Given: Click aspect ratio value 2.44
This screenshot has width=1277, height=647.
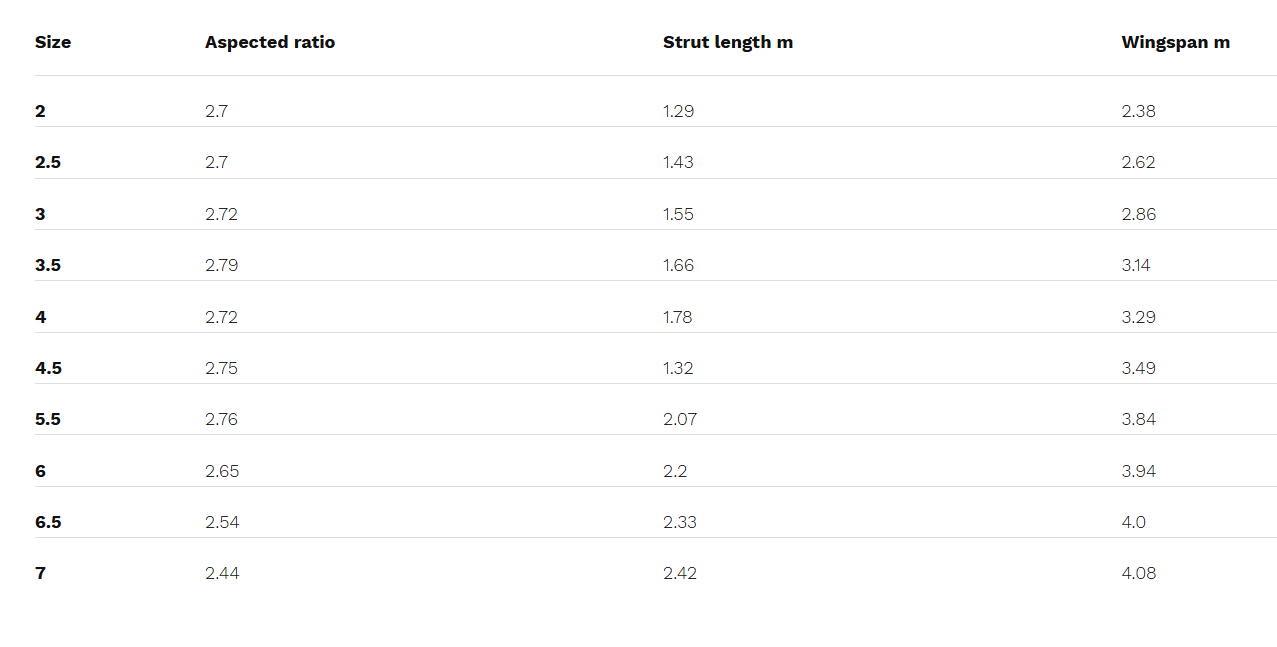Looking at the screenshot, I should click(222, 573).
